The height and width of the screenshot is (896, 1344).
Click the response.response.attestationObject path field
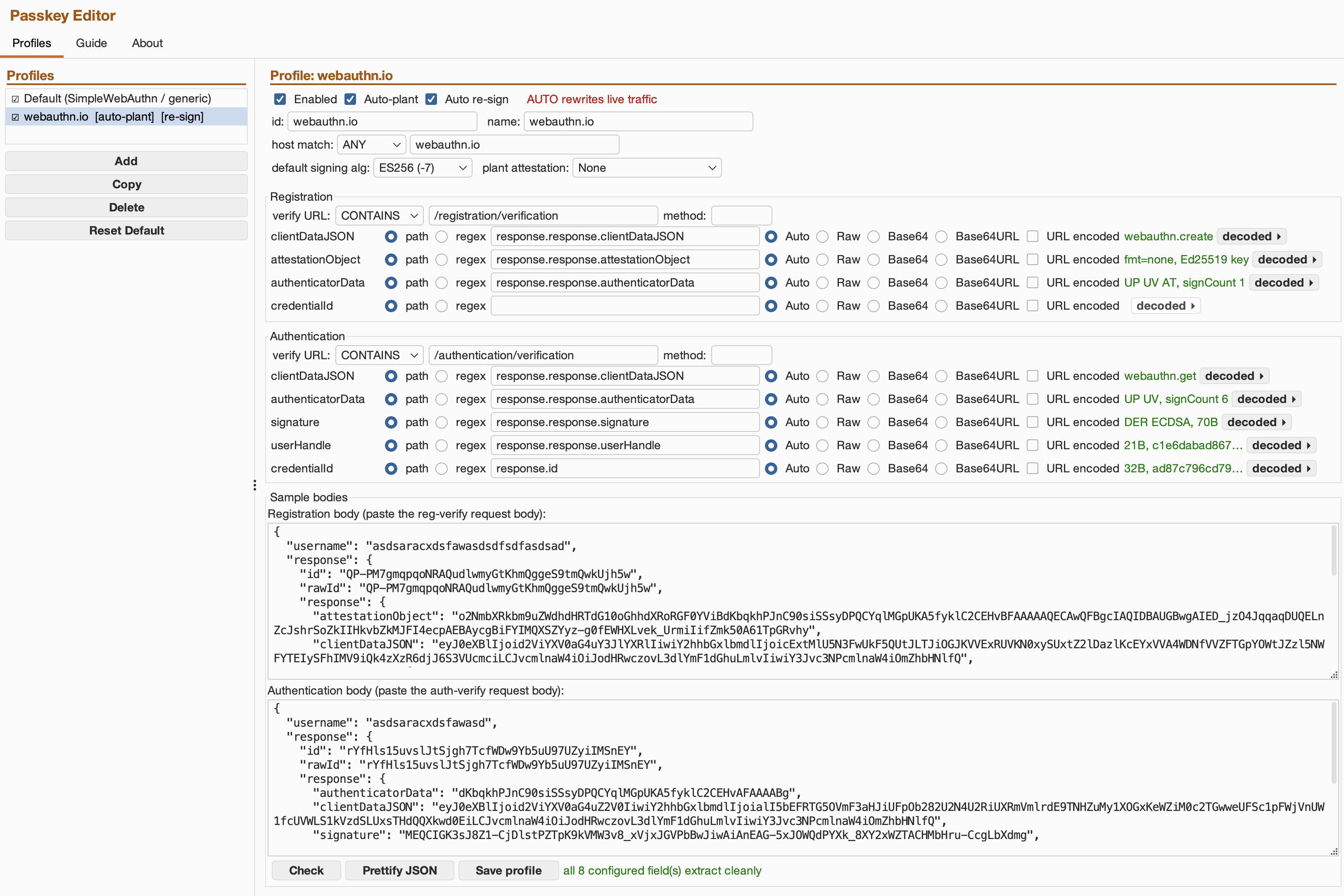[x=625, y=259]
